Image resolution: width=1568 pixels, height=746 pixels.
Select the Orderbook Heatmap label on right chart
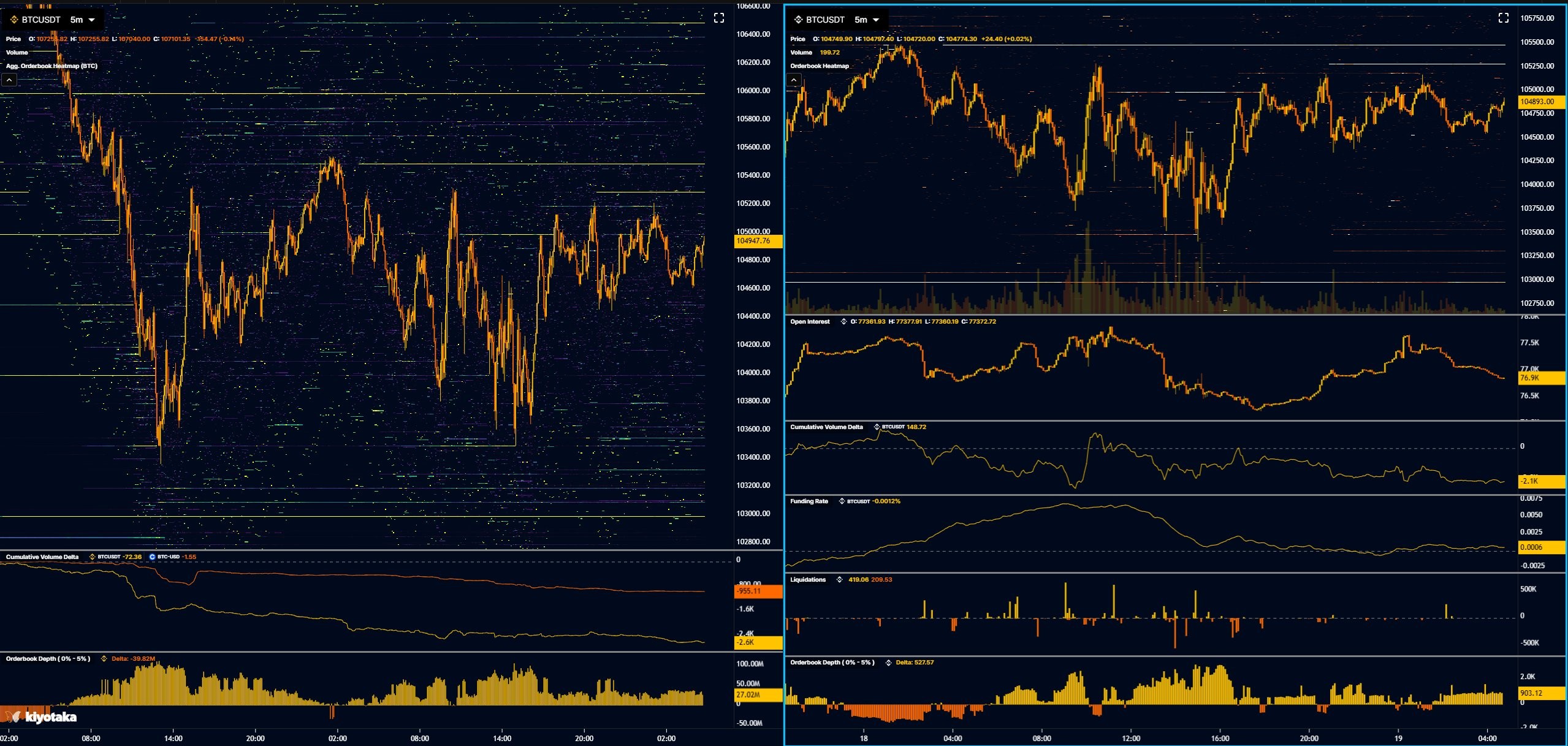[x=820, y=66]
